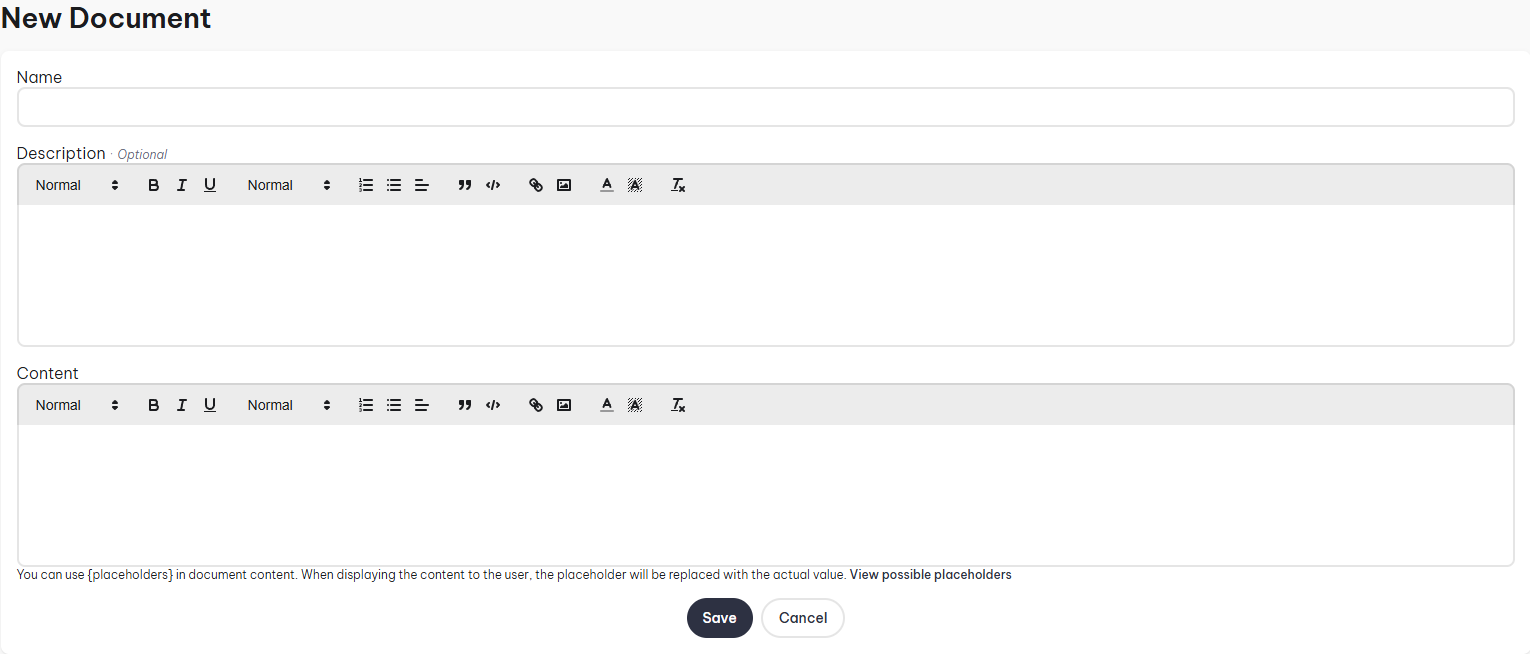Viewport: 1530px width, 654px height.
Task: Open text alignment options in Content toolbar
Action: 422,405
